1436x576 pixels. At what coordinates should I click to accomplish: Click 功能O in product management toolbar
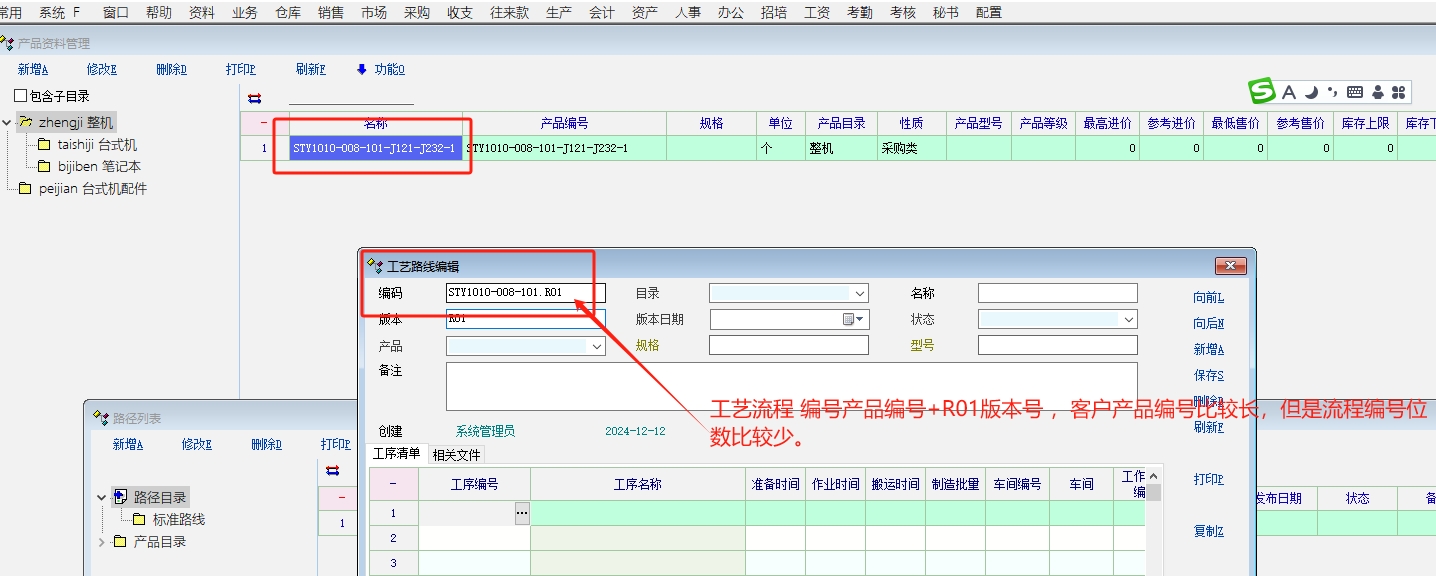pos(381,70)
